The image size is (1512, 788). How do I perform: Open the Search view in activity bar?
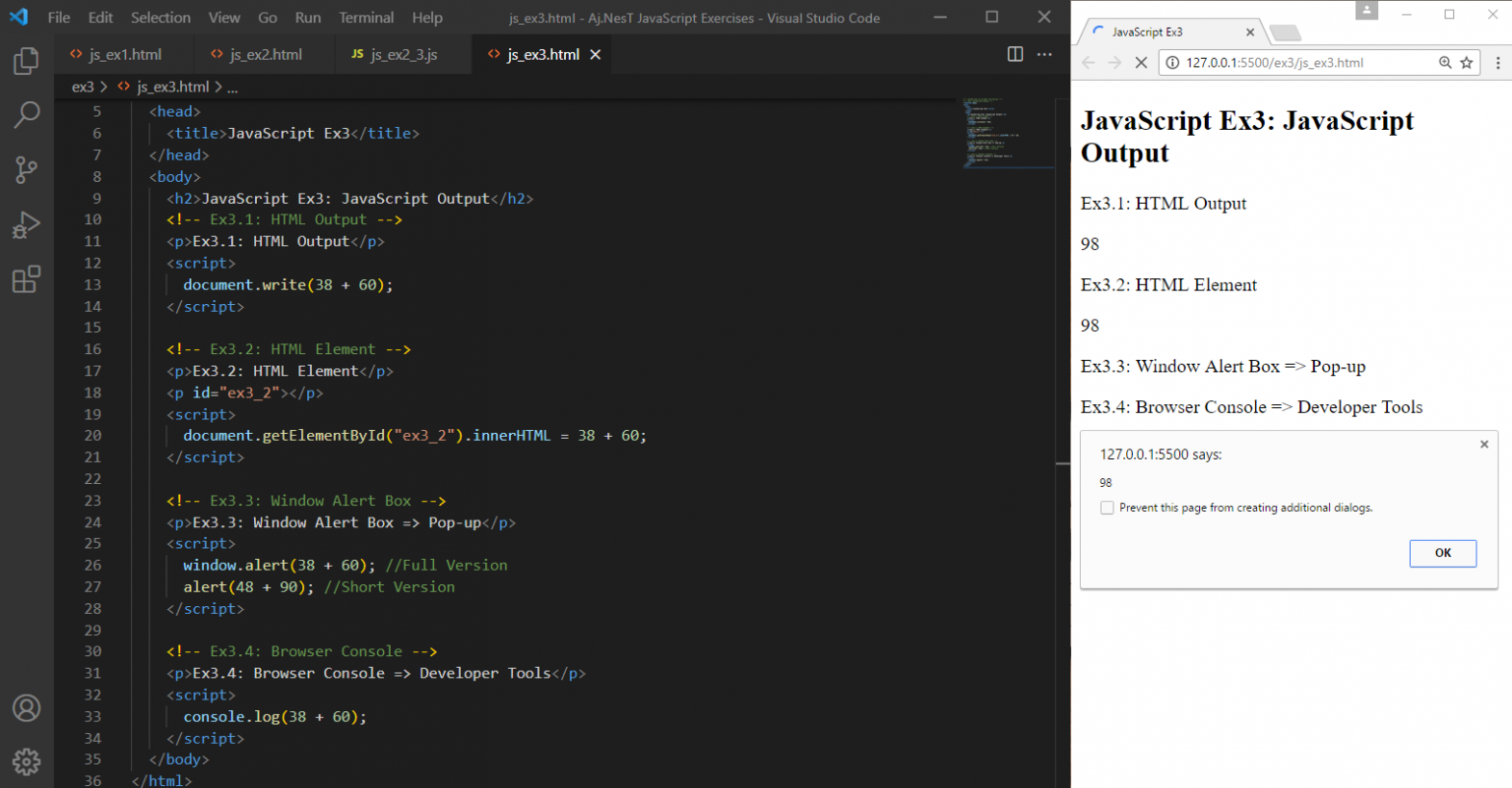[27, 115]
